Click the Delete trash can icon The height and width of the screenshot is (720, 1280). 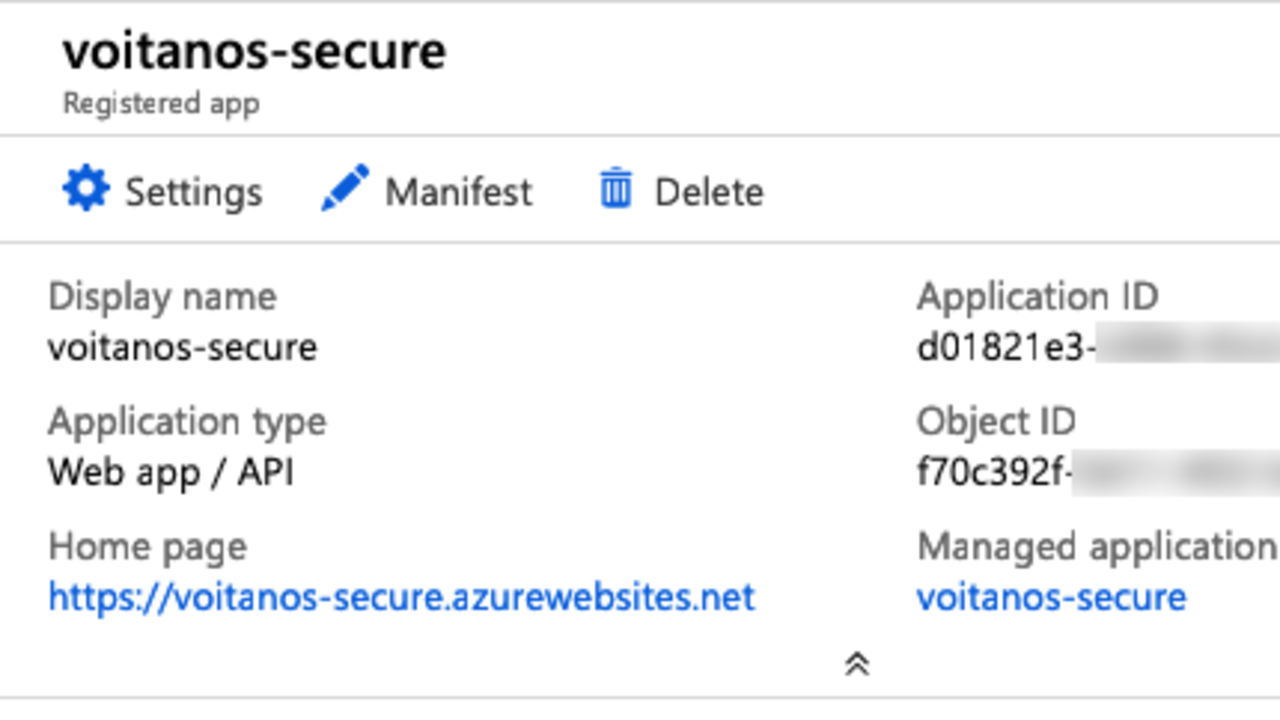click(616, 189)
